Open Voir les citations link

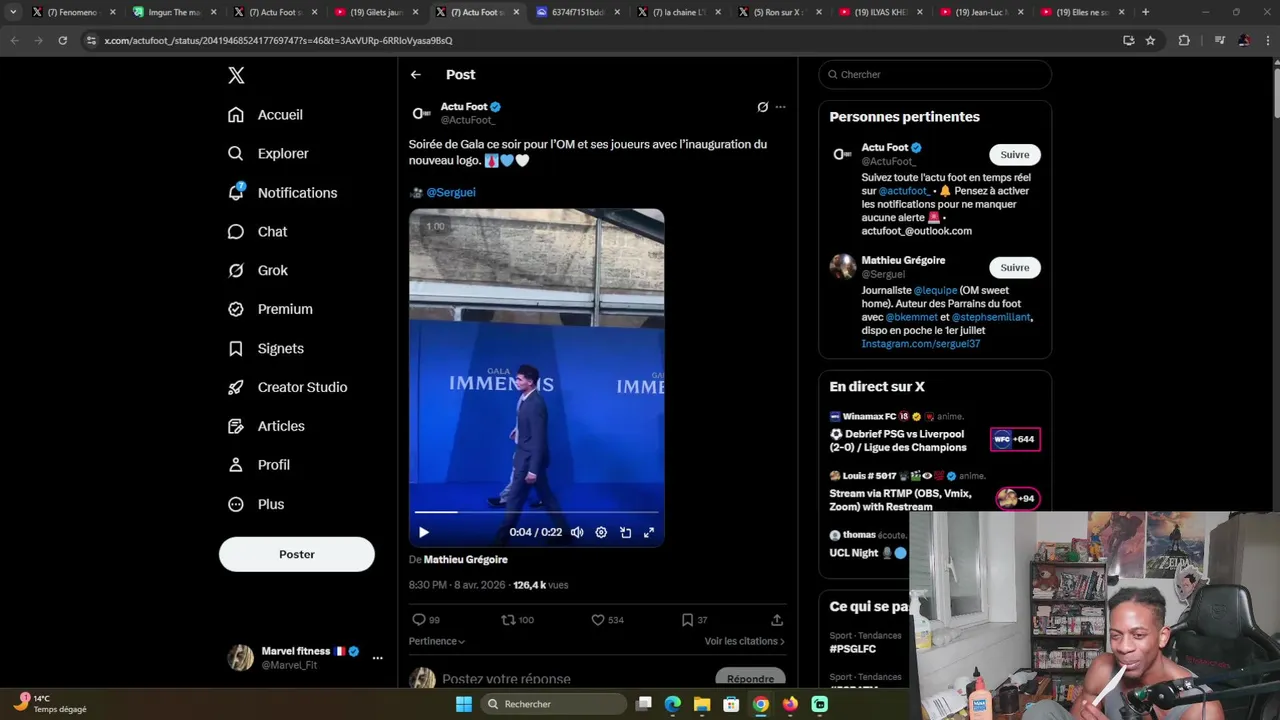click(745, 641)
